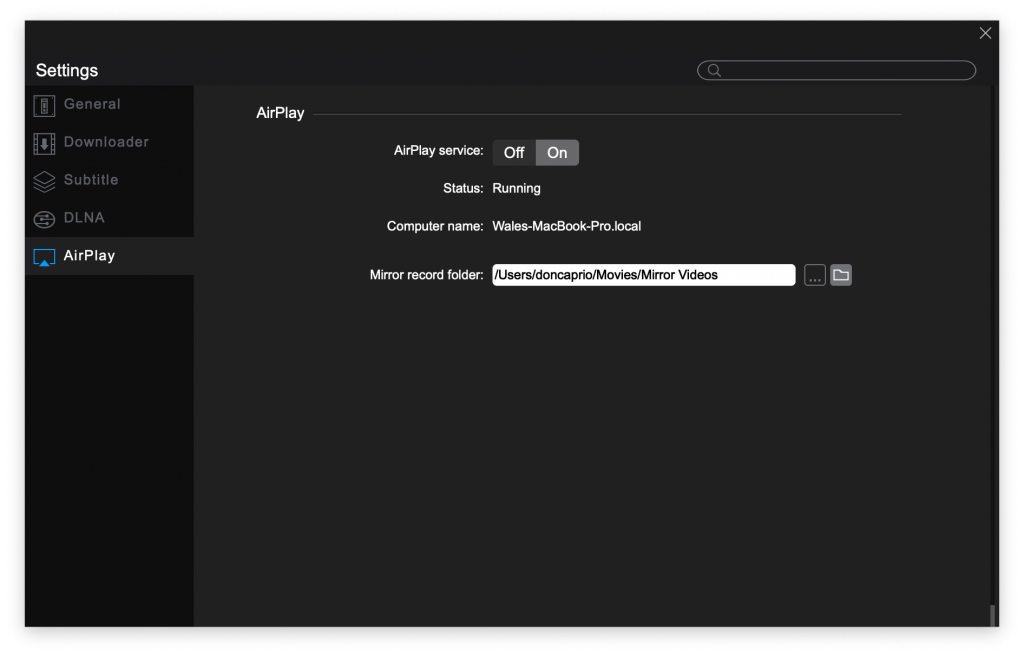1024x656 pixels.
Task: Click the 'Mirror record folder:' label
Action: pyautogui.click(x=426, y=275)
